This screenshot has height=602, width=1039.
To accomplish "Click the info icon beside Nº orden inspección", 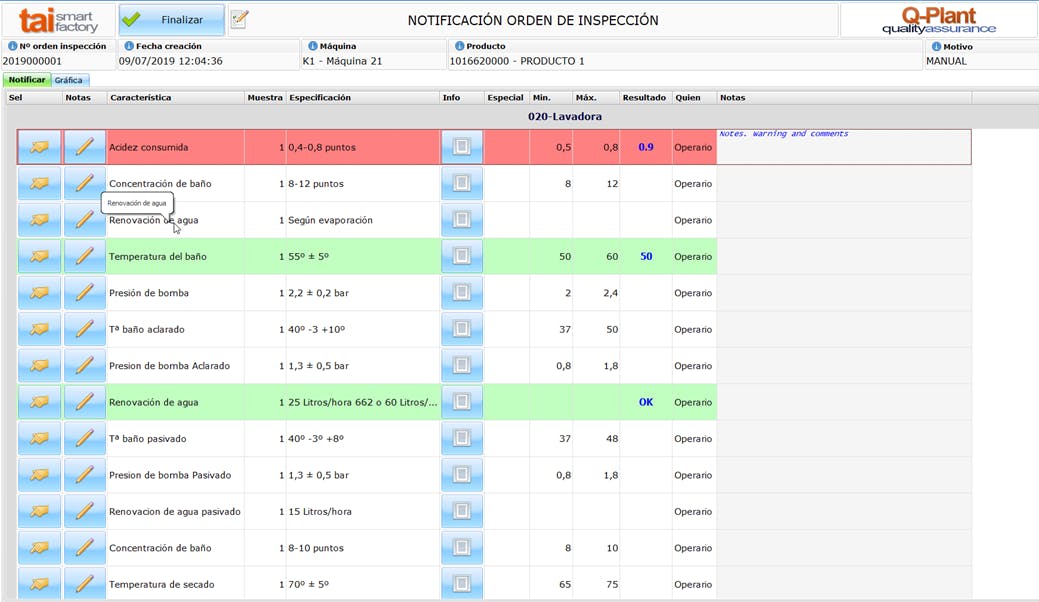I will pos(13,46).
